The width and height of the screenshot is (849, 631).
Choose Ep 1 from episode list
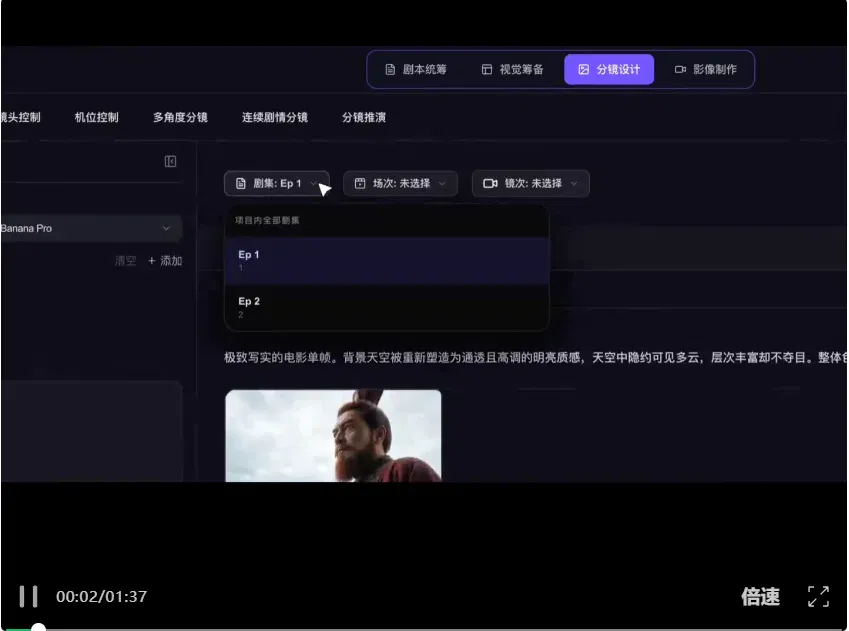click(387, 261)
